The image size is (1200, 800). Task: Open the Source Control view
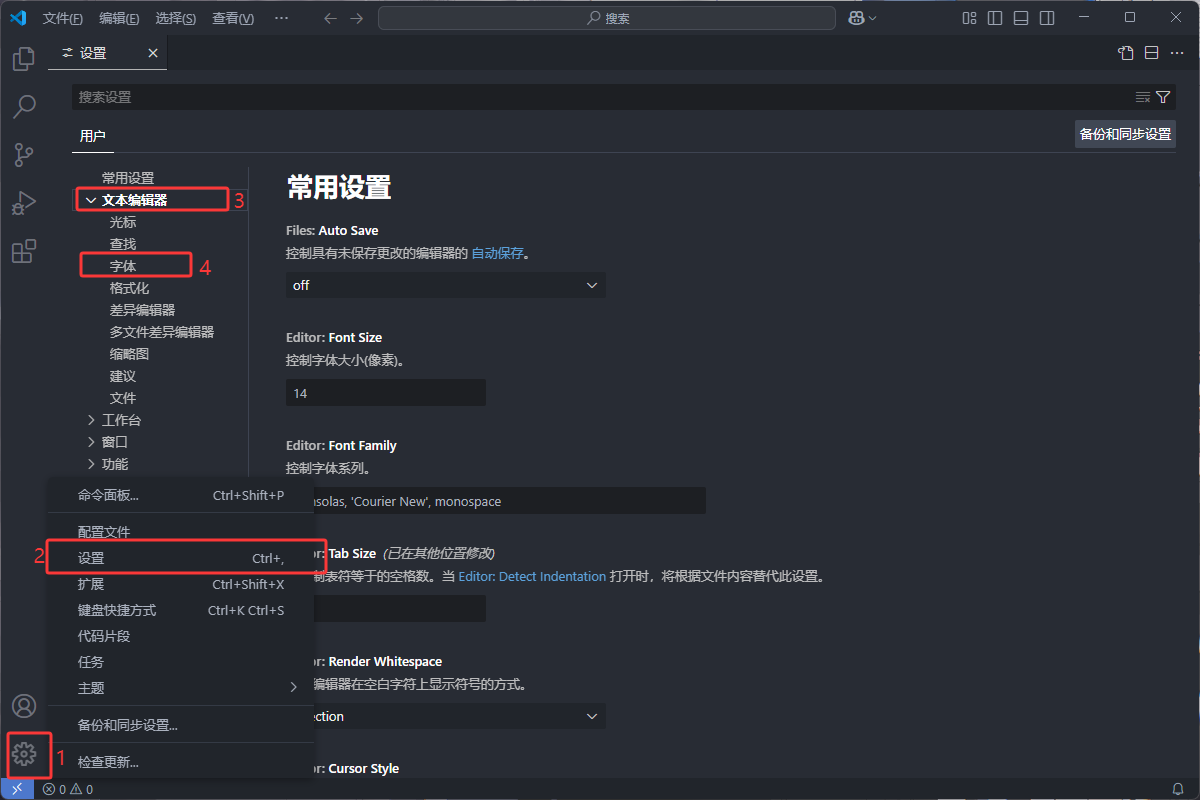pos(23,154)
